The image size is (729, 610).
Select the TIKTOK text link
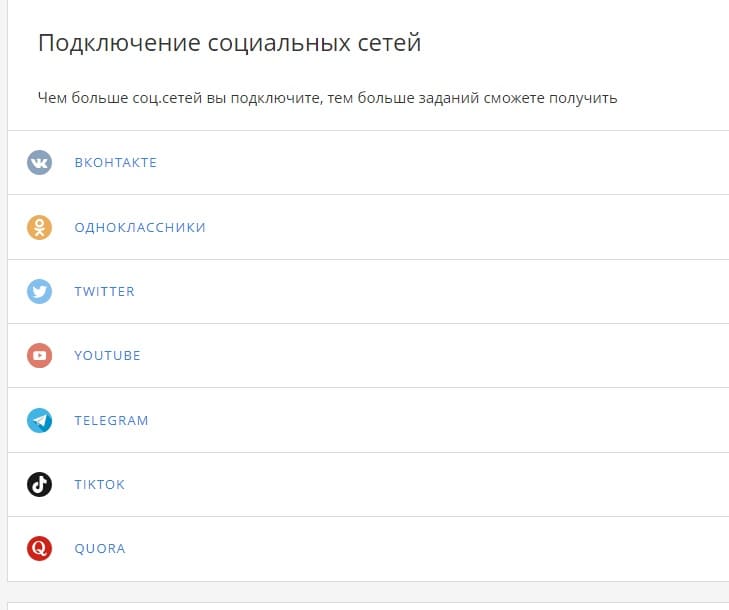[99, 485]
